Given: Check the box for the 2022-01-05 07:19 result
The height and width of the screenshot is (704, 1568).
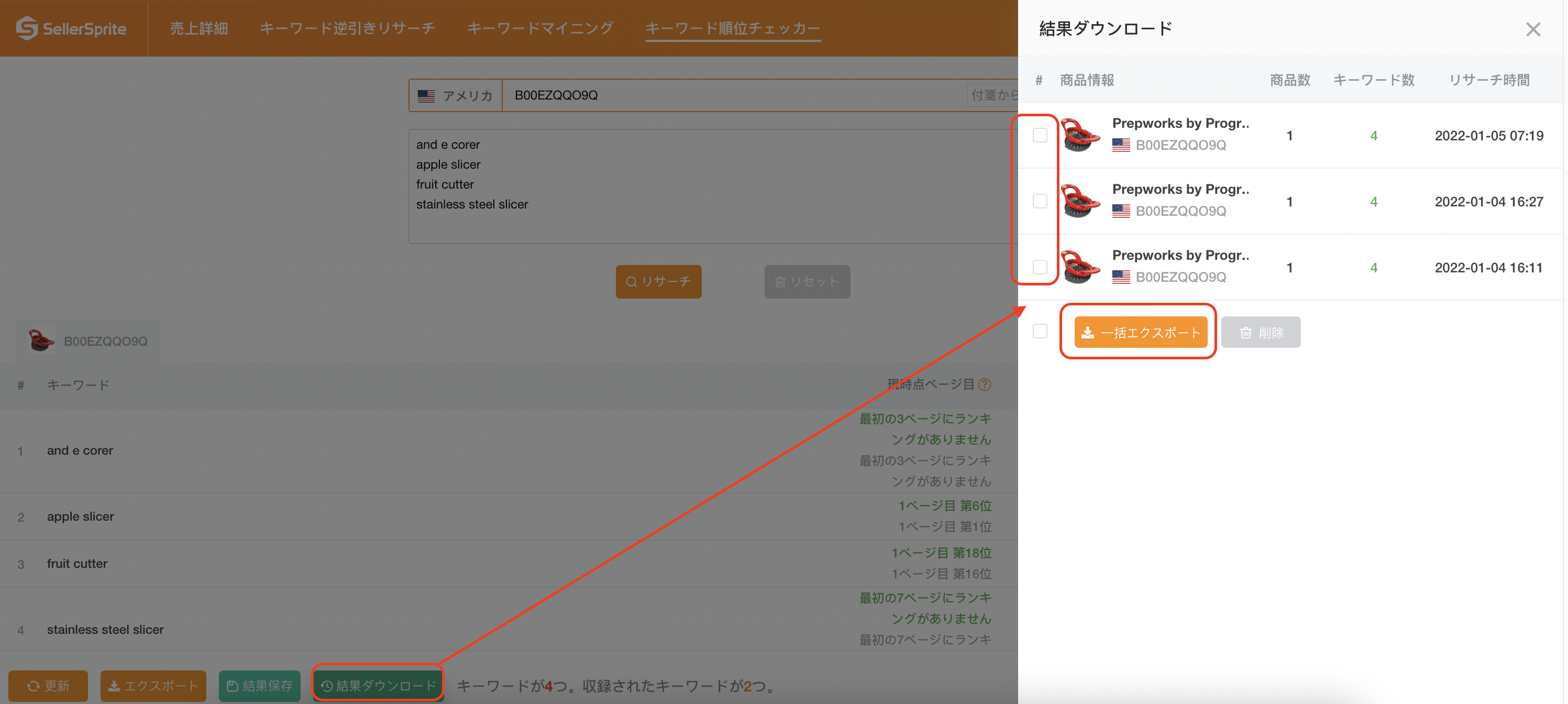Looking at the screenshot, I should pyautogui.click(x=1040, y=135).
